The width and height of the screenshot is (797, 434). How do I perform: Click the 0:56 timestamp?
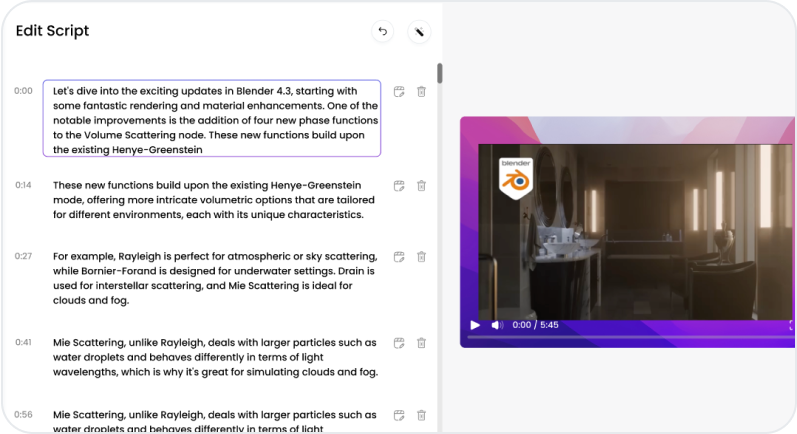(x=23, y=415)
